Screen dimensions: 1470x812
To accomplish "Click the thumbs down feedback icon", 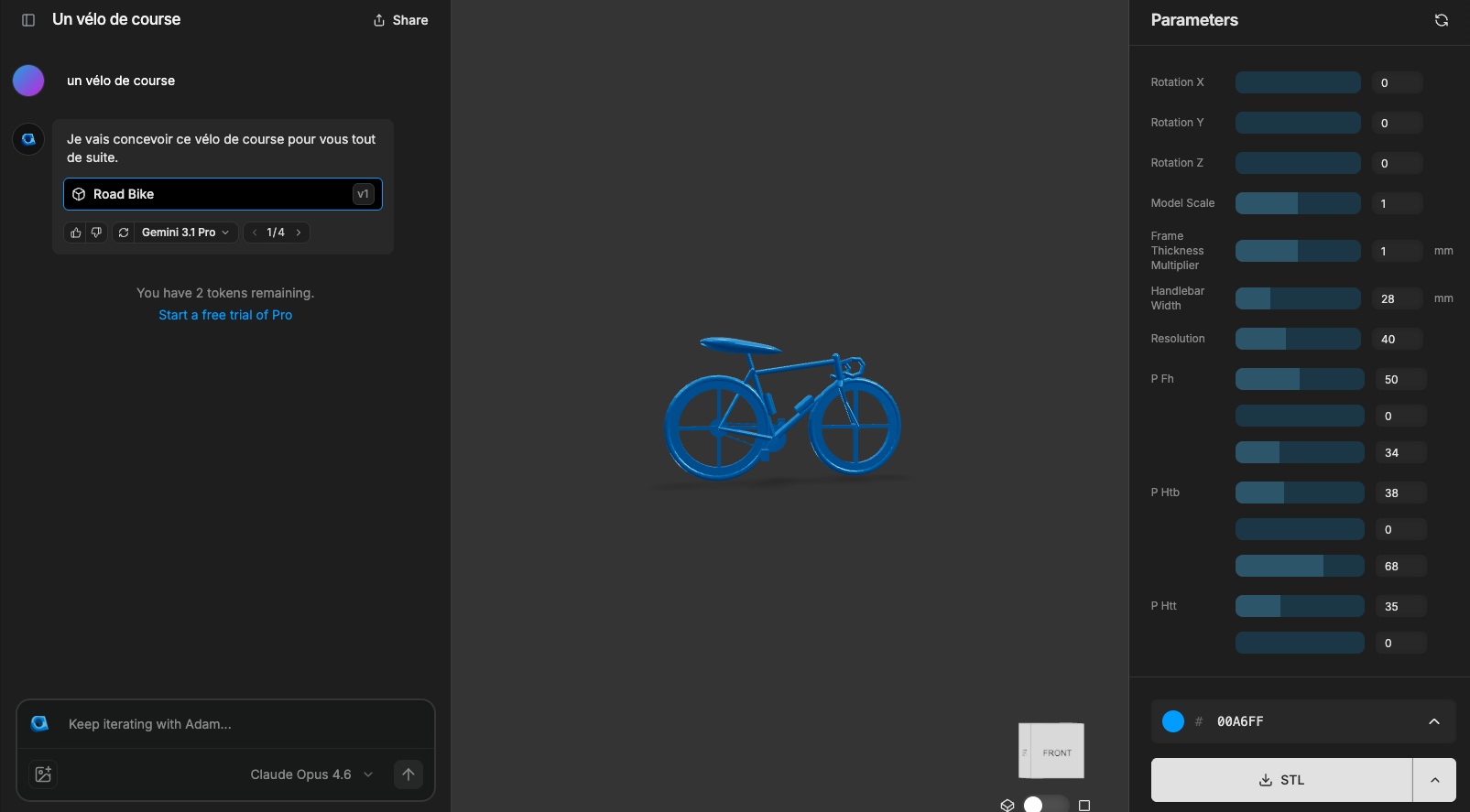I will (x=96, y=233).
